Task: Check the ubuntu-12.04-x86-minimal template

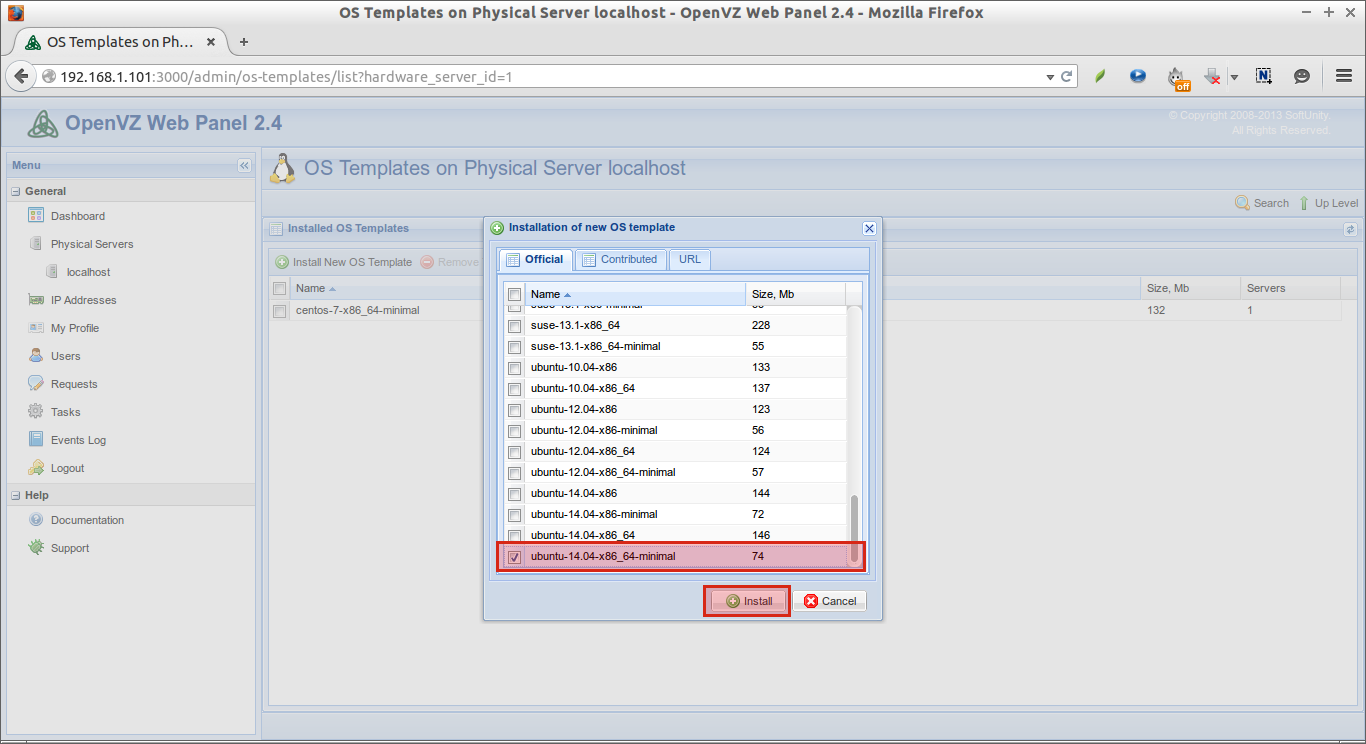Action: (x=514, y=431)
